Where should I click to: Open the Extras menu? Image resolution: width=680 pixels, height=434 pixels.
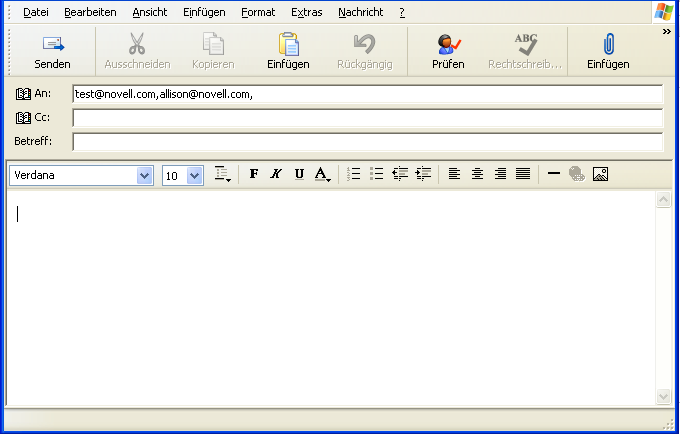pyautogui.click(x=306, y=12)
